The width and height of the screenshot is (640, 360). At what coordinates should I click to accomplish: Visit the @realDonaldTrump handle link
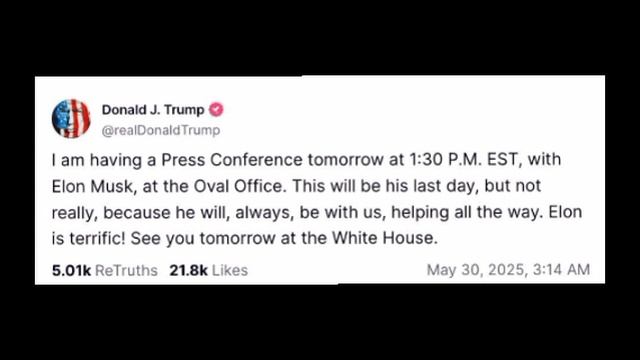tap(161, 130)
